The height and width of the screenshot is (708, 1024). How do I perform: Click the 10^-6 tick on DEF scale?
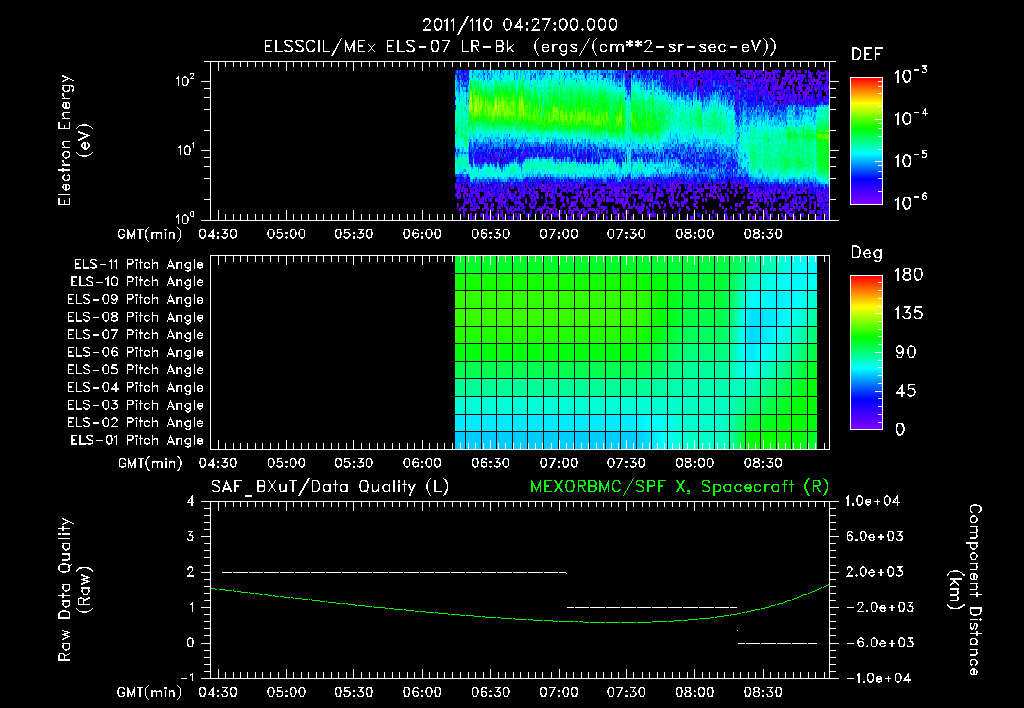[910, 202]
